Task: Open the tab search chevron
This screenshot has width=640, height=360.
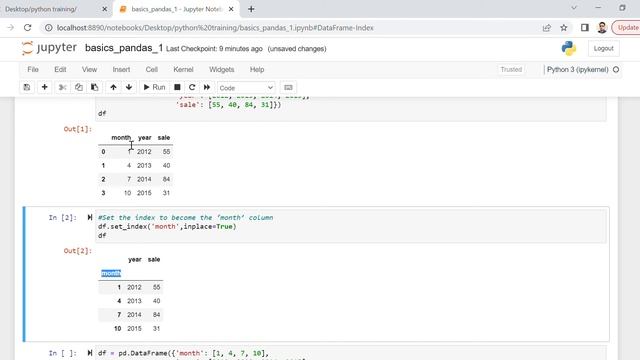Action: (x=574, y=8)
